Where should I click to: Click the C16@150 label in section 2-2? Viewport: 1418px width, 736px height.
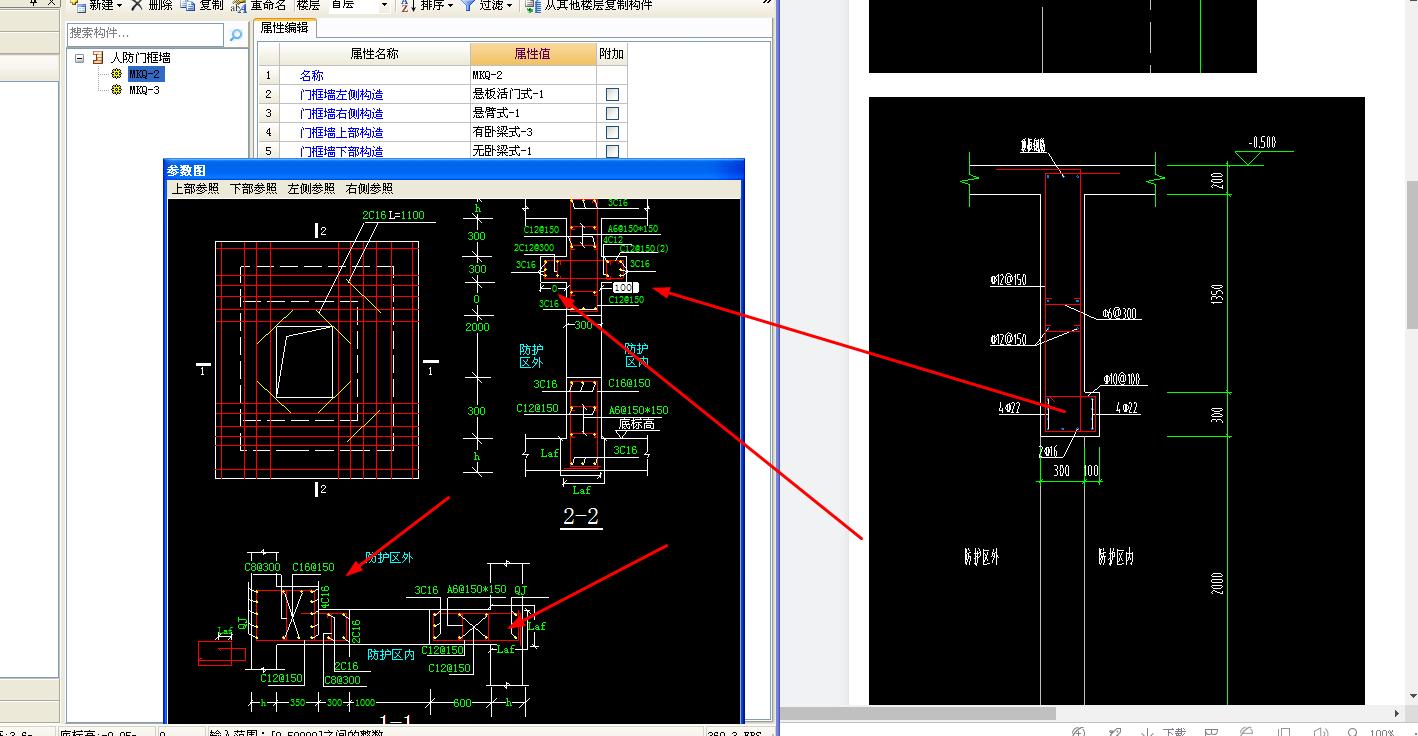click(x=629, y=383)
